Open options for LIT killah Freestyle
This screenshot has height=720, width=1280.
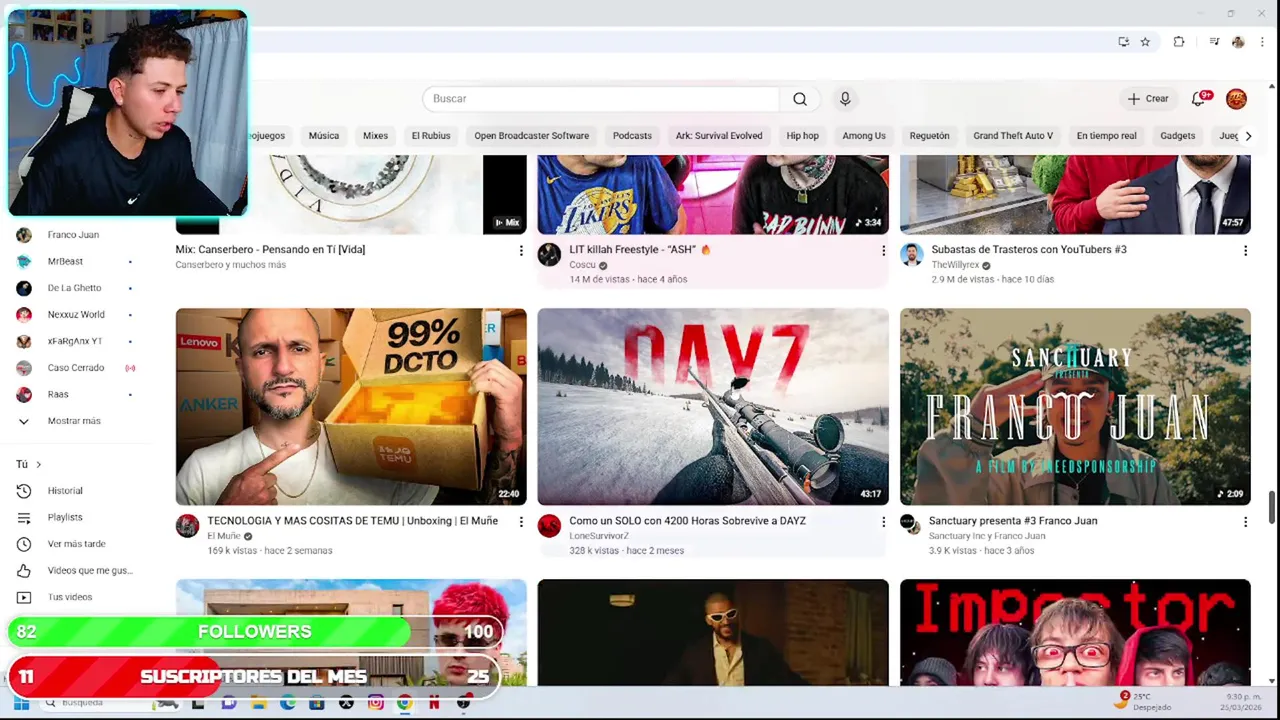[x=883, y=250]
